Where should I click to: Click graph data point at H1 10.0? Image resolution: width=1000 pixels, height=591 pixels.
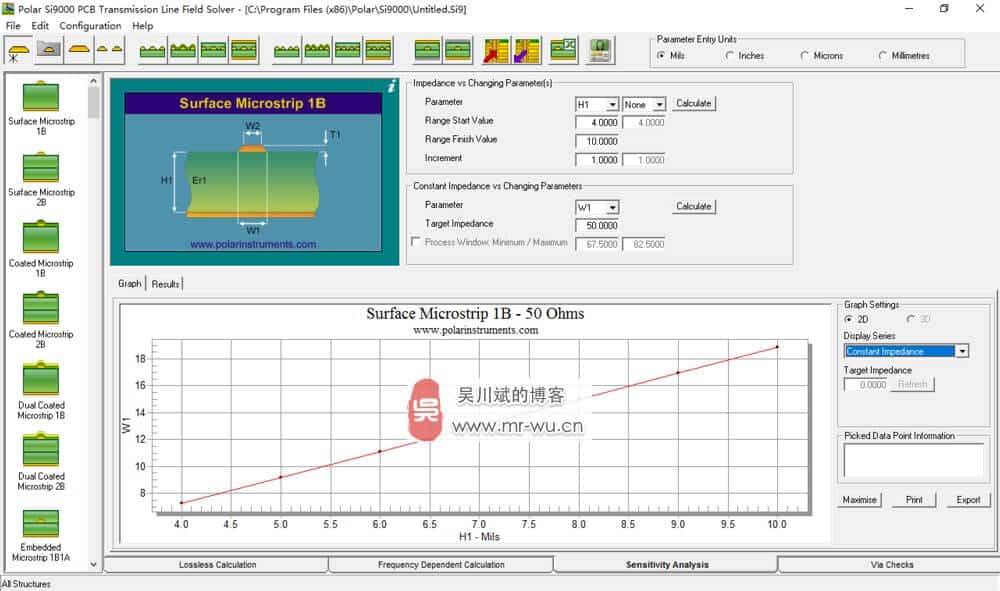coord(777,347)
